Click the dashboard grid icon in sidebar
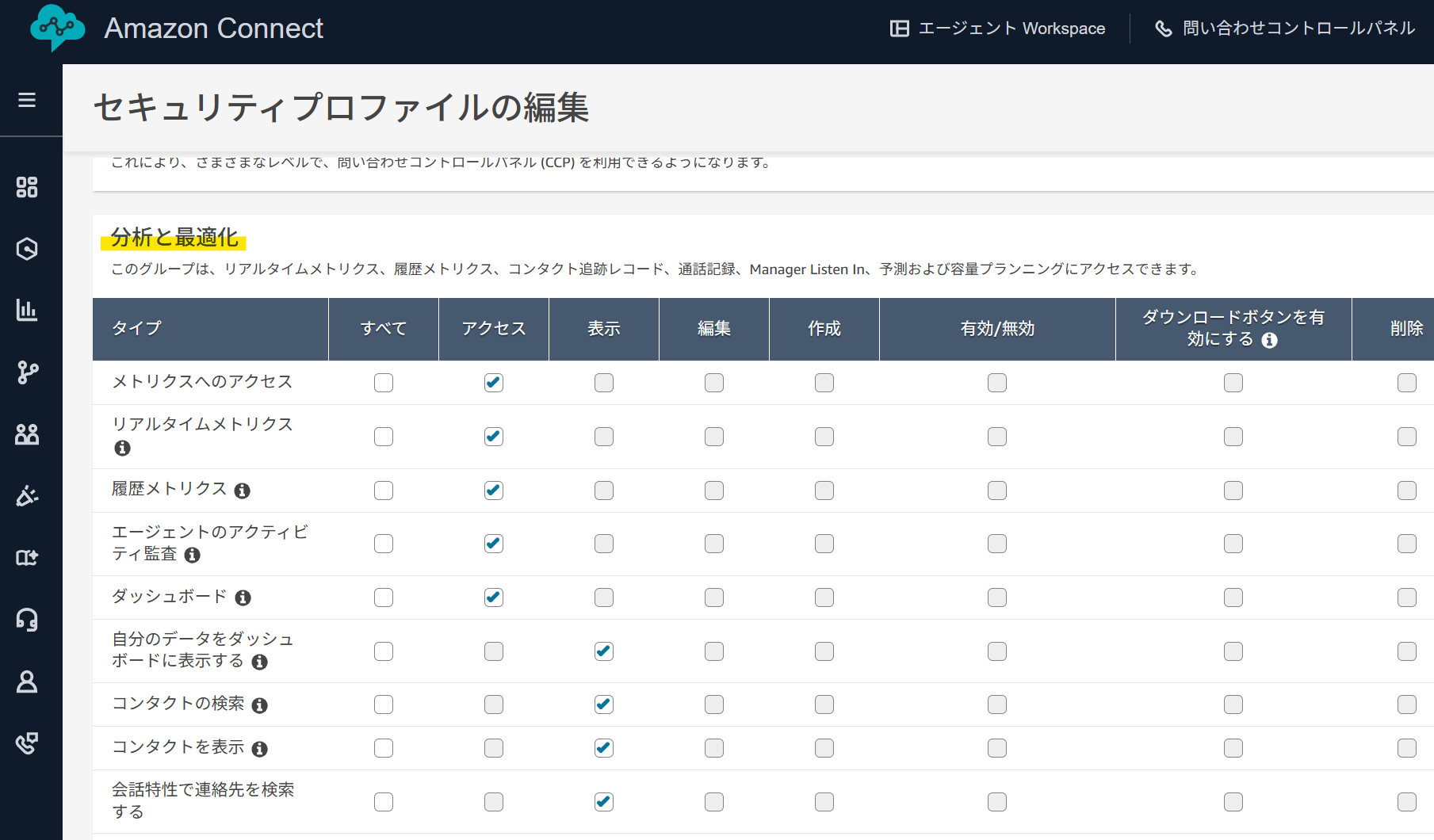This screenshot has width=1434, height=840. (x=27, y=187)
